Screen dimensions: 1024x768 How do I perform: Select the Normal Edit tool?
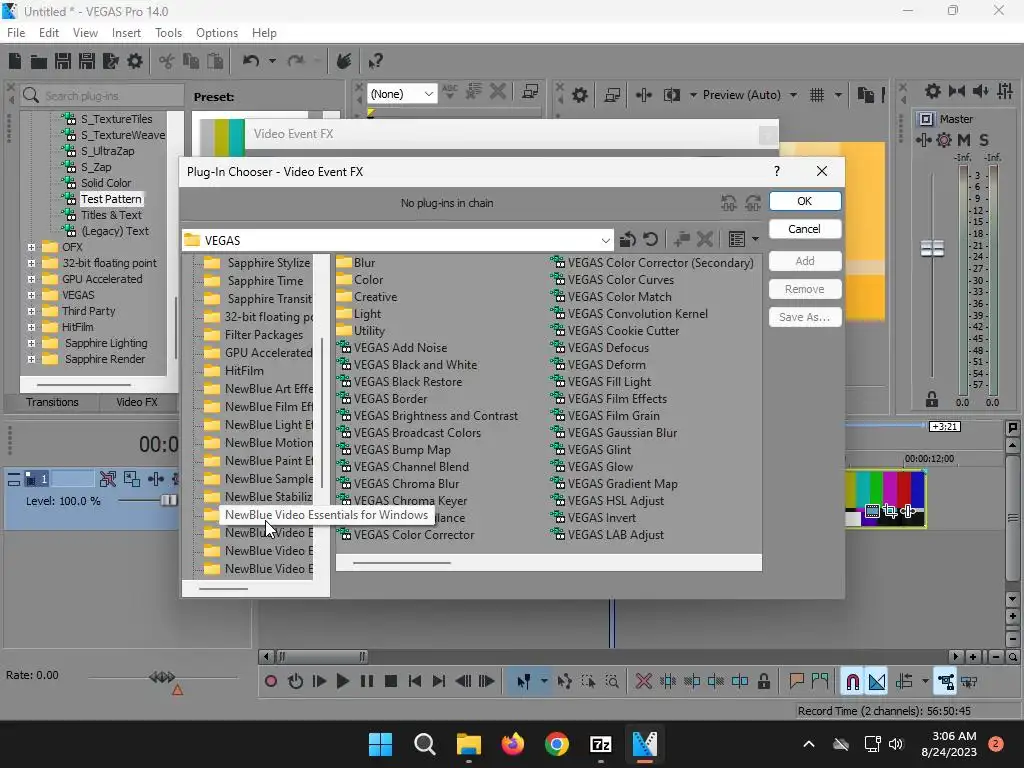tap(523, 682)
